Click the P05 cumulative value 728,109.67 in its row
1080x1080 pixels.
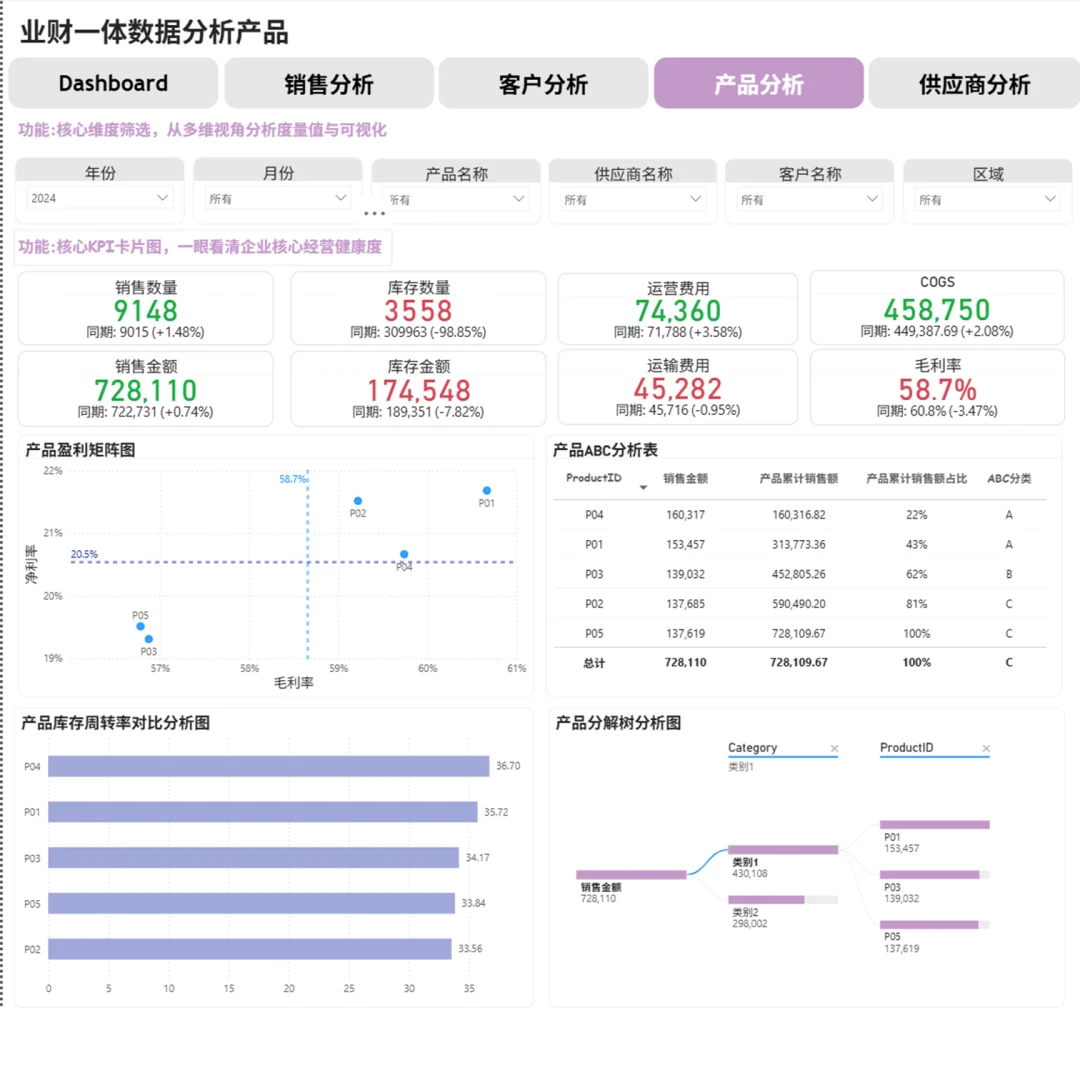[x=799, y=633]
